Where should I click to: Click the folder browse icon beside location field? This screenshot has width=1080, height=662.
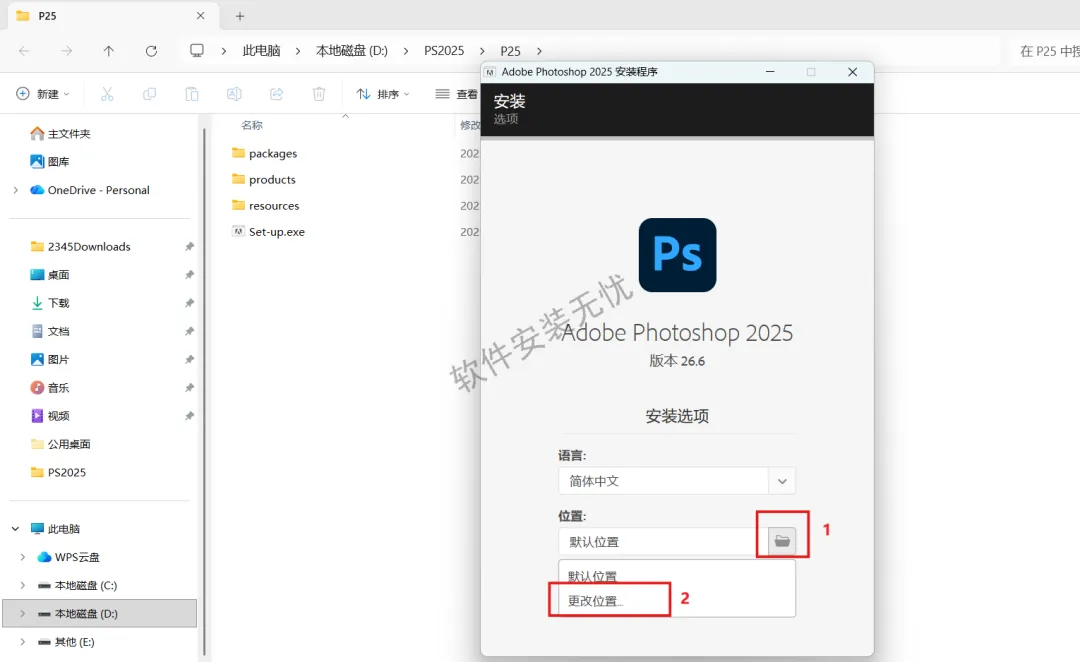pyautogui.click(x=782, y=541)
